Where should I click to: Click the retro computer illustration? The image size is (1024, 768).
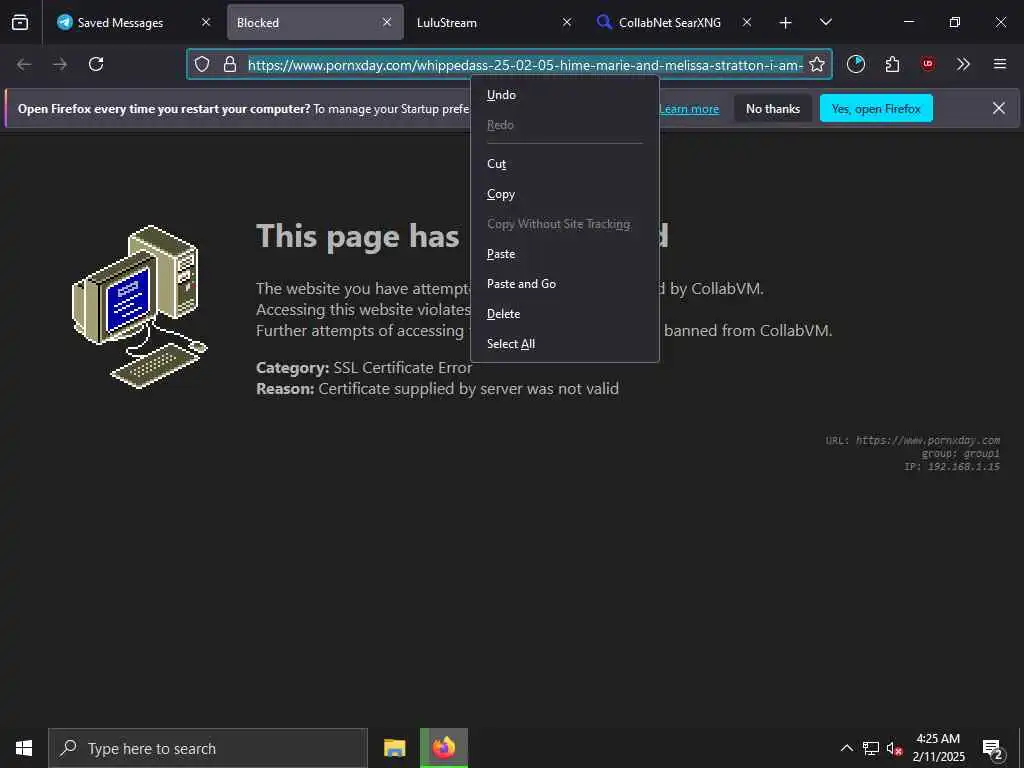139,306
